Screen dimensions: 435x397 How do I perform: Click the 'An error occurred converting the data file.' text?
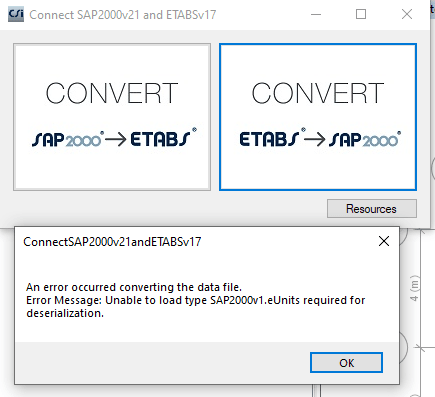[134, 287]
